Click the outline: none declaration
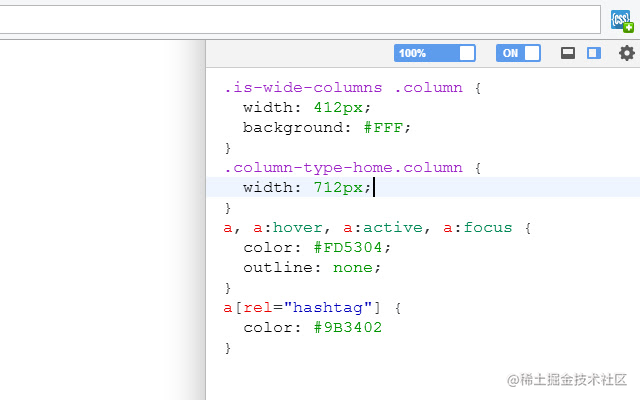Viewport: 640px width, 400px height. click(312, 268)
